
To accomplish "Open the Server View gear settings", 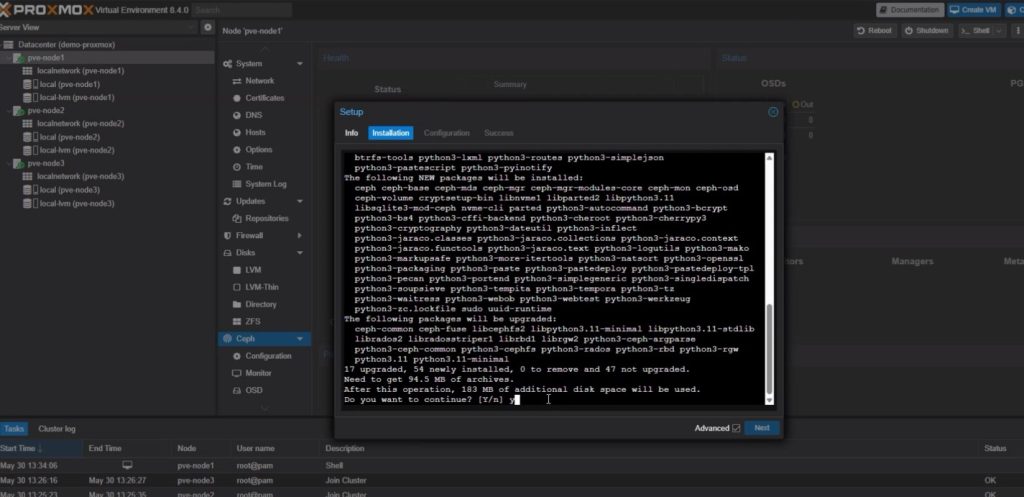I will pos(208,27).
